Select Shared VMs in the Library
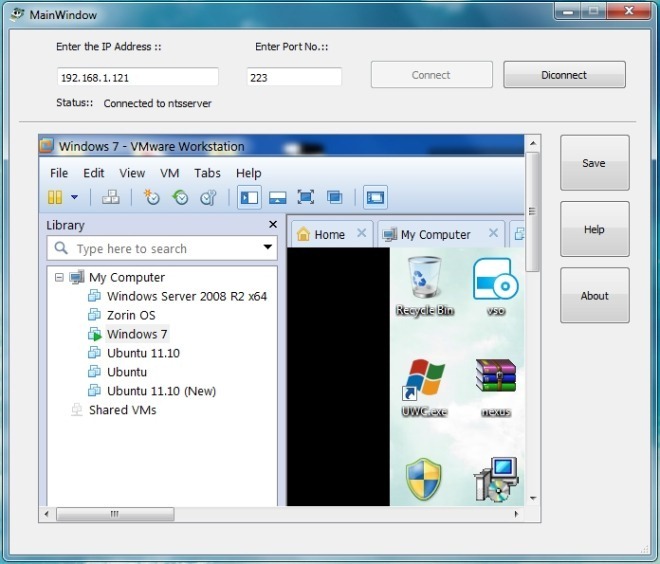Viewport: 660px width, 564px height. click(122, 410)
